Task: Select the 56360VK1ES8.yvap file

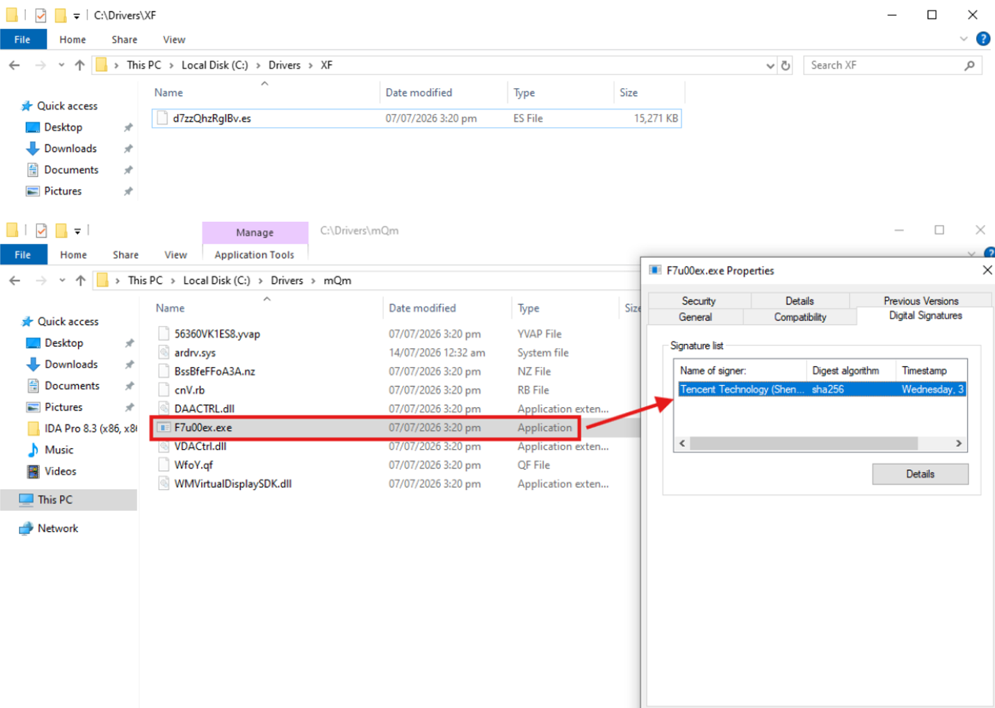Action: [x=217, y=334]
